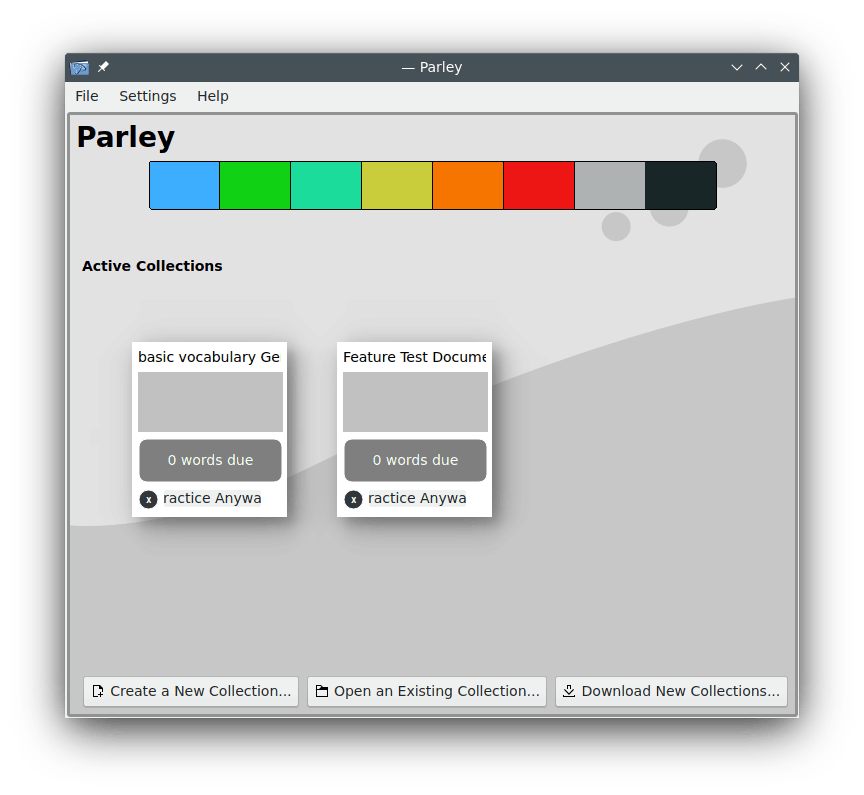Select the bright green legend block

click(255, 186)
